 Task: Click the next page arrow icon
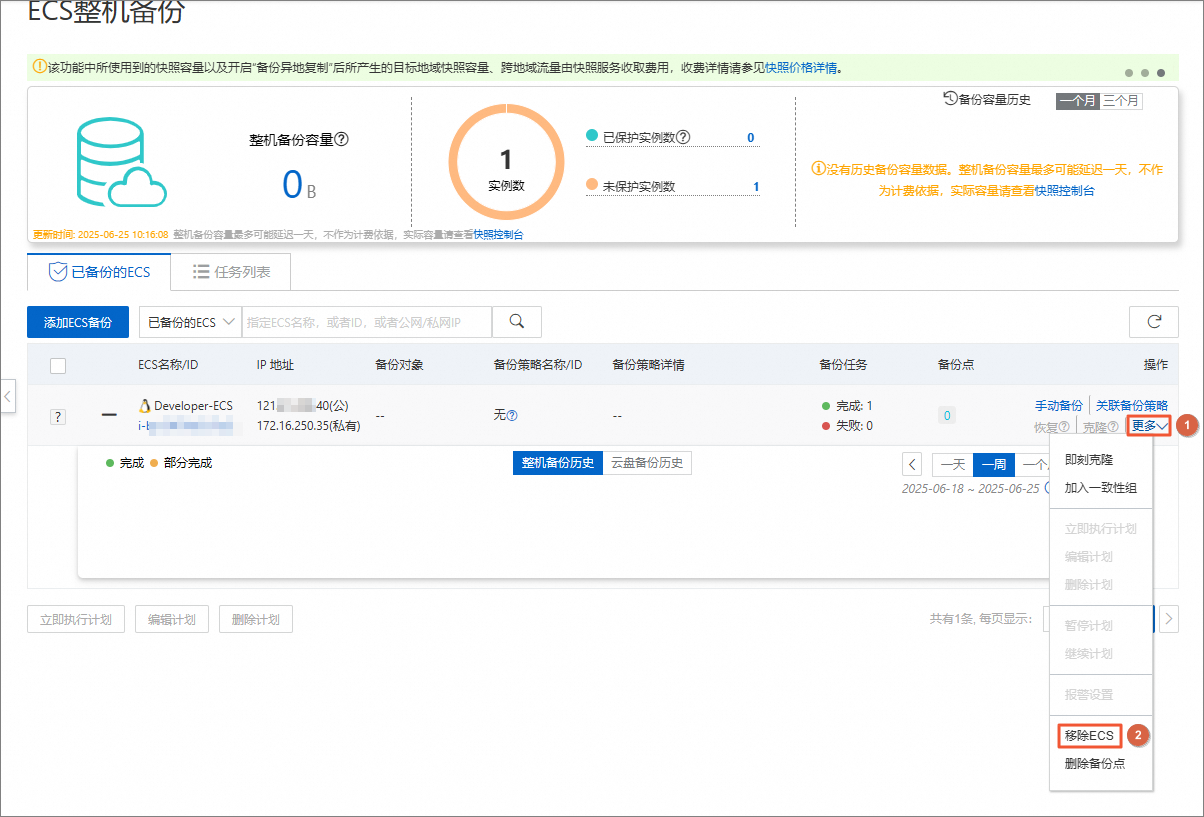click(x=1168, y=619)
